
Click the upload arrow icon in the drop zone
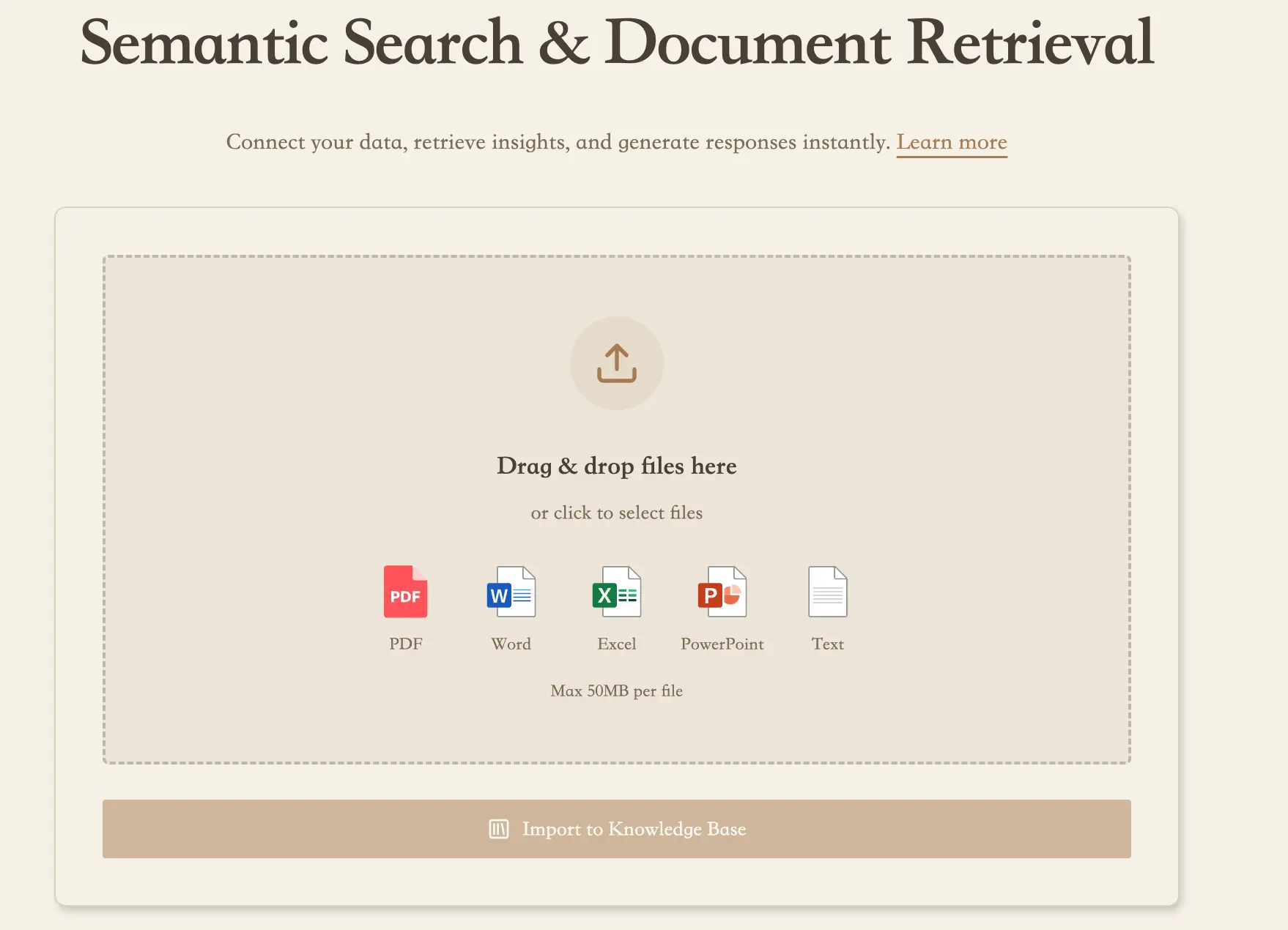click(x=616, y=363)
